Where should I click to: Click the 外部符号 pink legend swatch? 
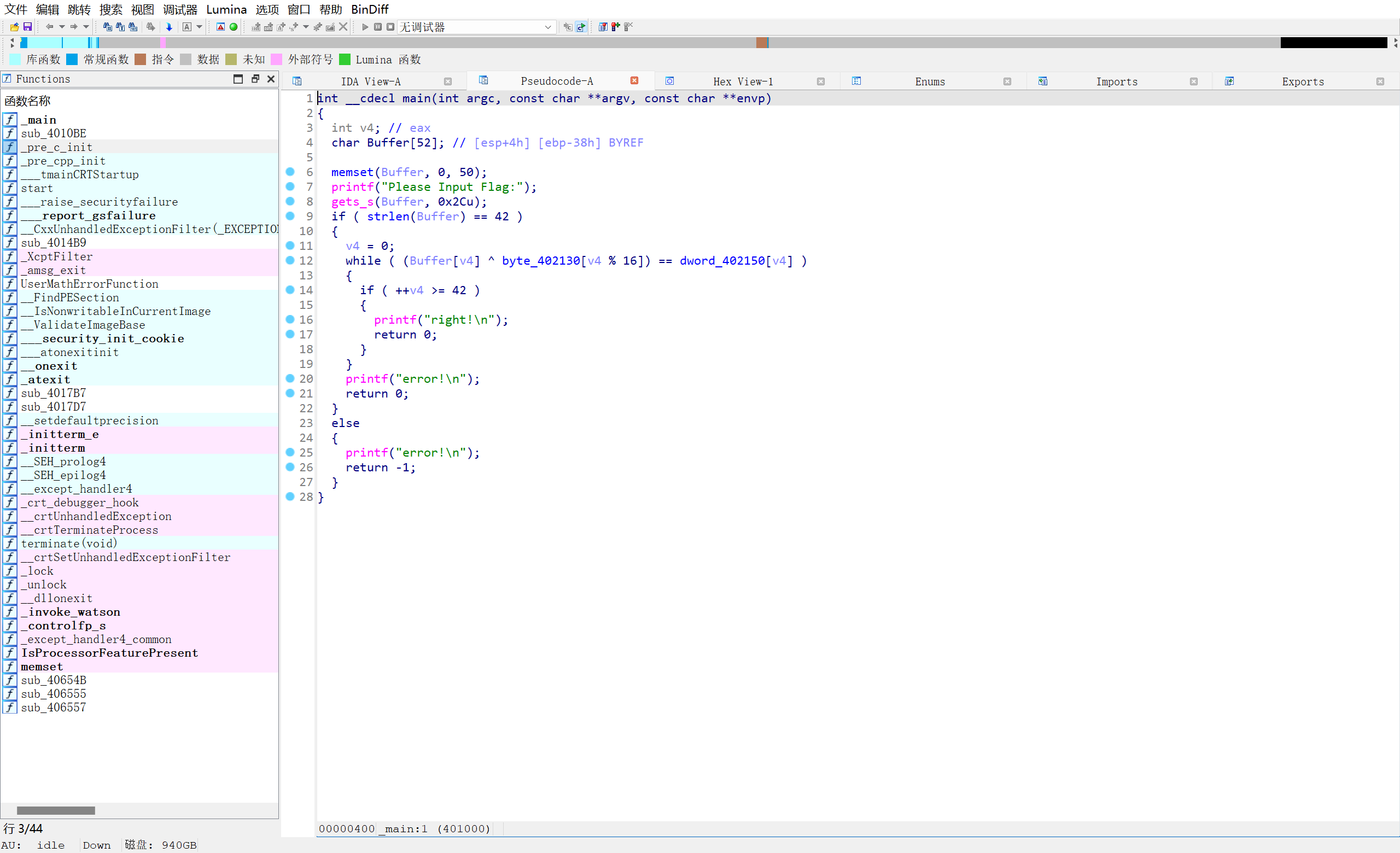(276, 59)
